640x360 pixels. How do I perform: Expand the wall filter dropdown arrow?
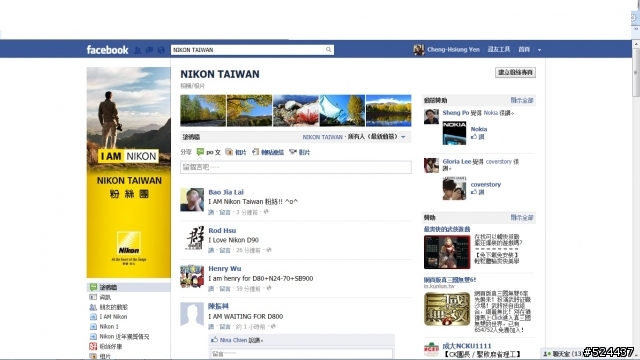coord(403,137)
